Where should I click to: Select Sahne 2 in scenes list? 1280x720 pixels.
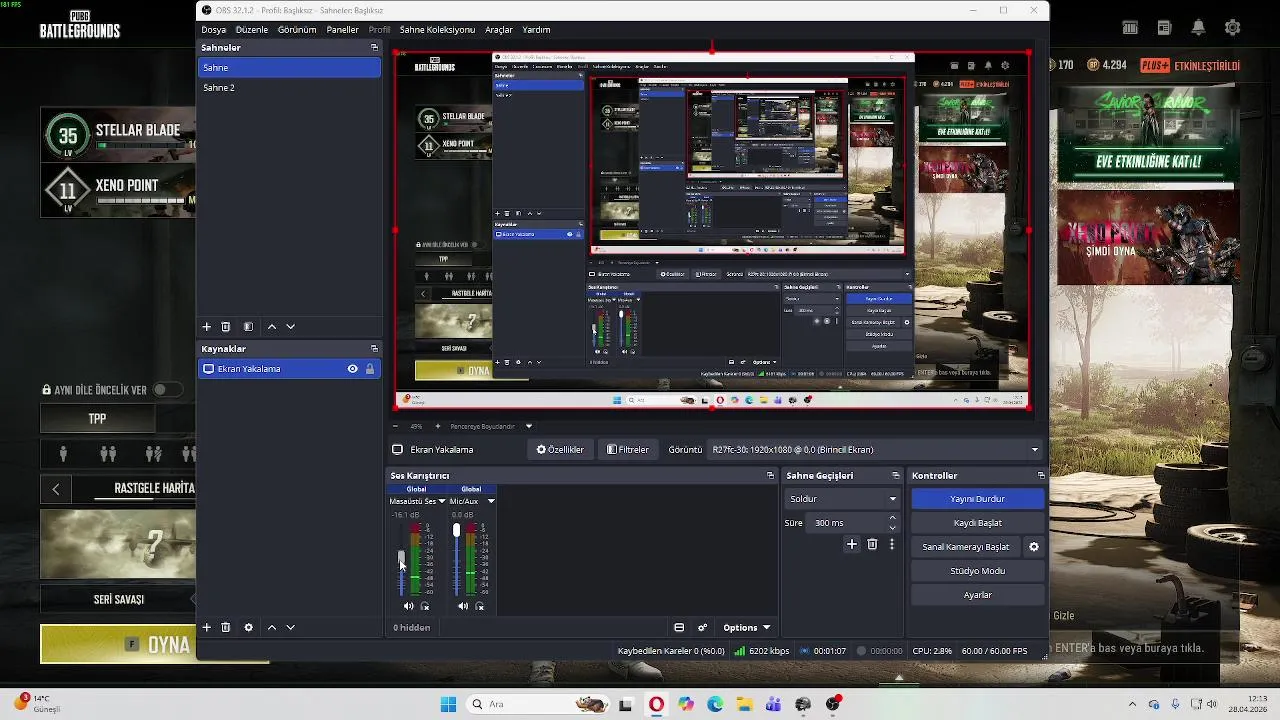(289, 88)
